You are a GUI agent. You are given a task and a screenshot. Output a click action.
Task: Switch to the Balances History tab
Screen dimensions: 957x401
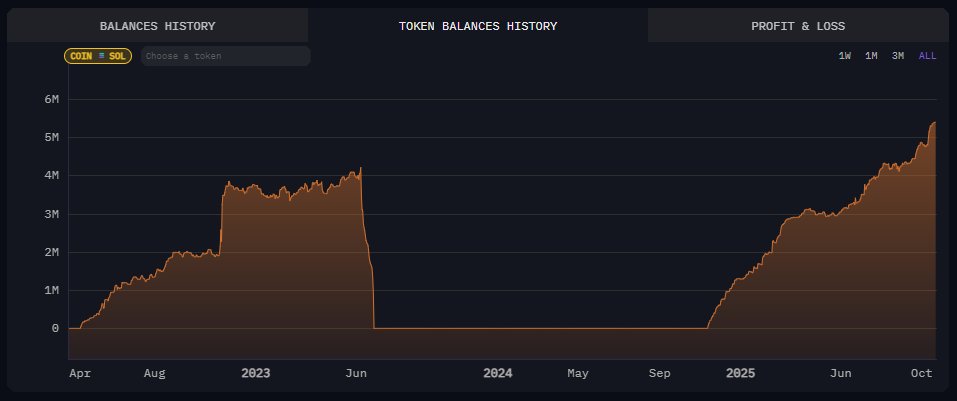157,26
